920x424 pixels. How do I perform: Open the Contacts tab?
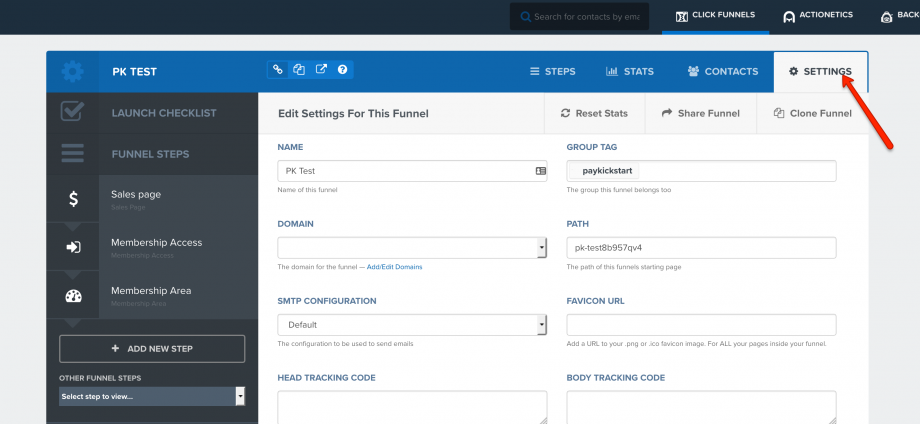(722, 72)
